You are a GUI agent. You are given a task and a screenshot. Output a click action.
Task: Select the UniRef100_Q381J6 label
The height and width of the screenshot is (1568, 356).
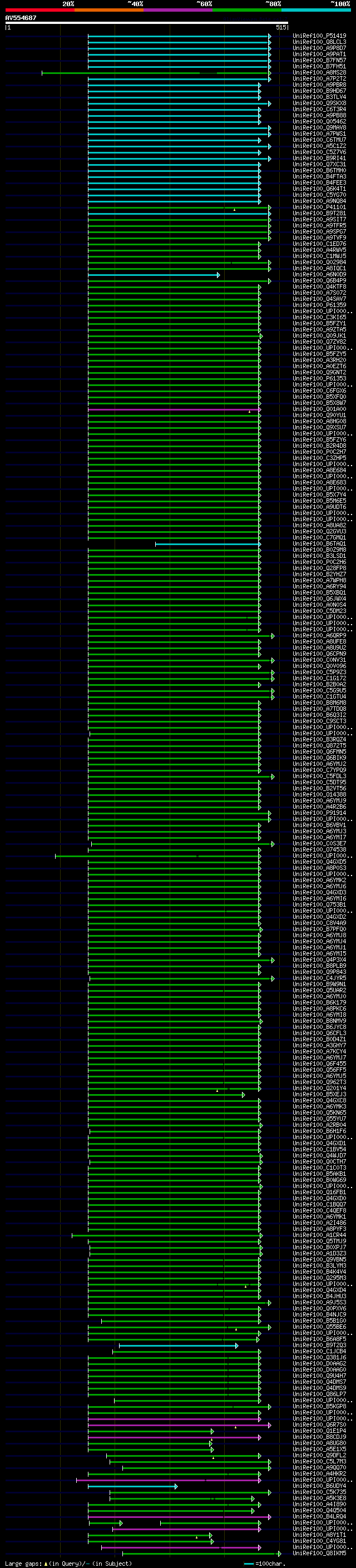pyautogui.click(x=319, y=1357)
